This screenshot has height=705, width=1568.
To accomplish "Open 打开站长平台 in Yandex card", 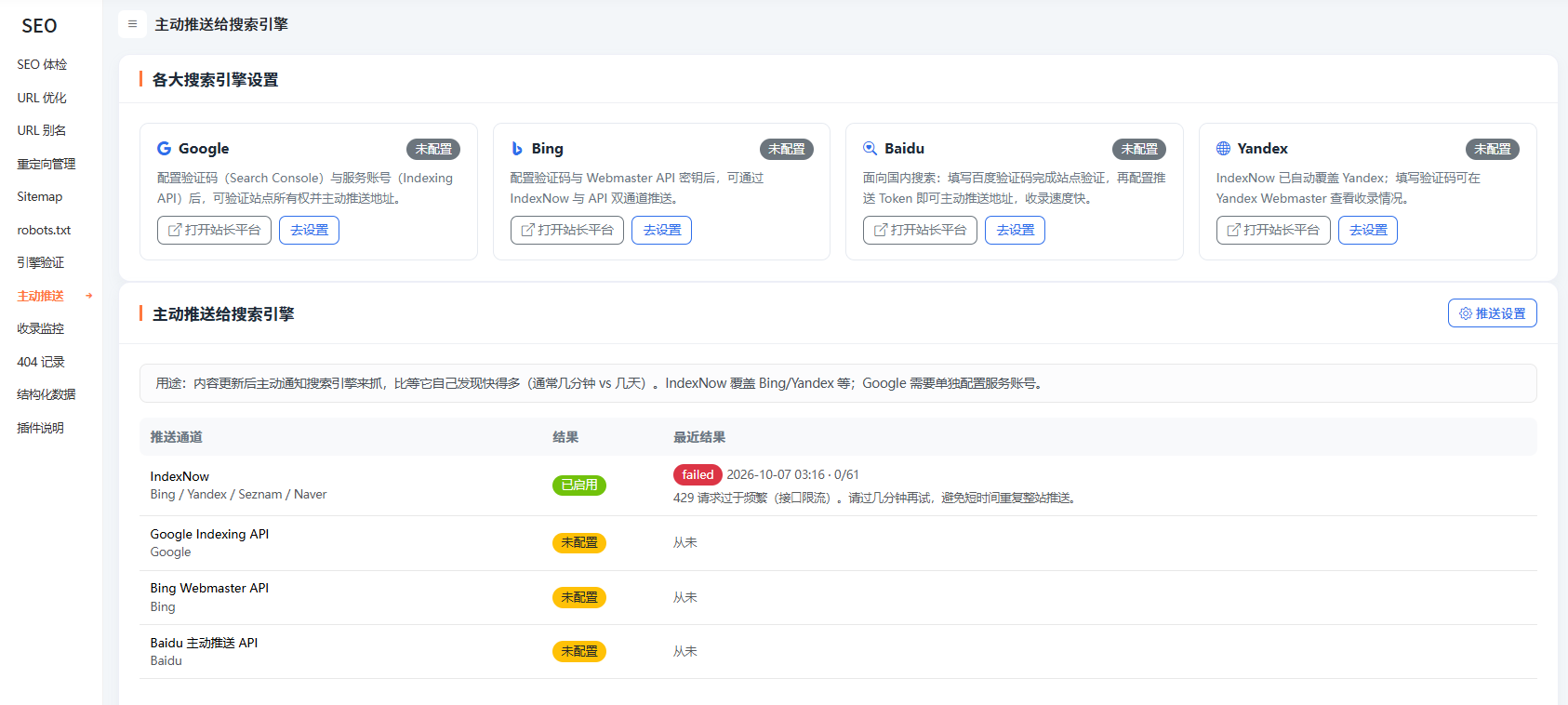I will click(x=1273, y=230).
